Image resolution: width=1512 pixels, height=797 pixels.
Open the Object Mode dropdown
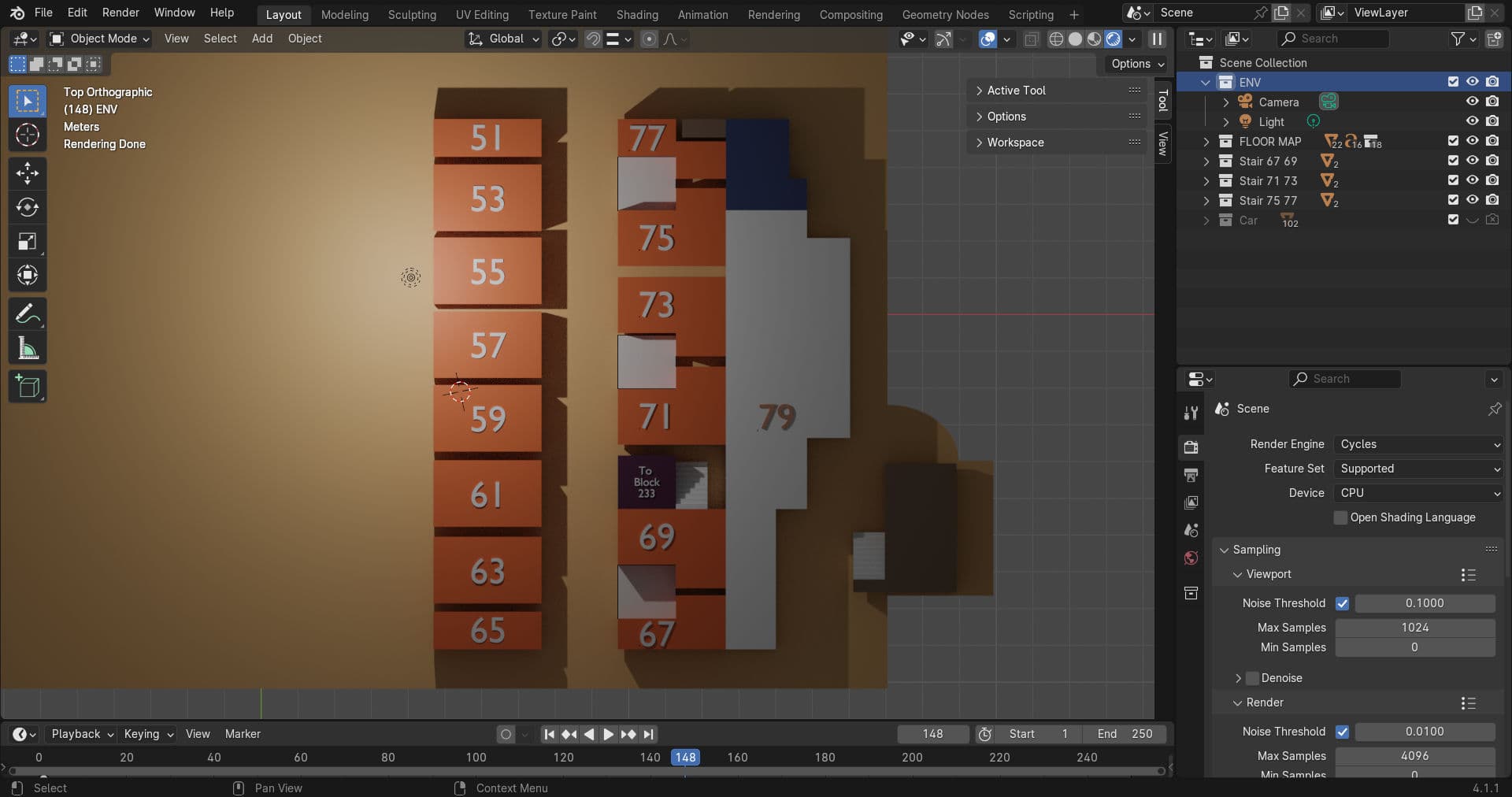click(x=99, y=39)
